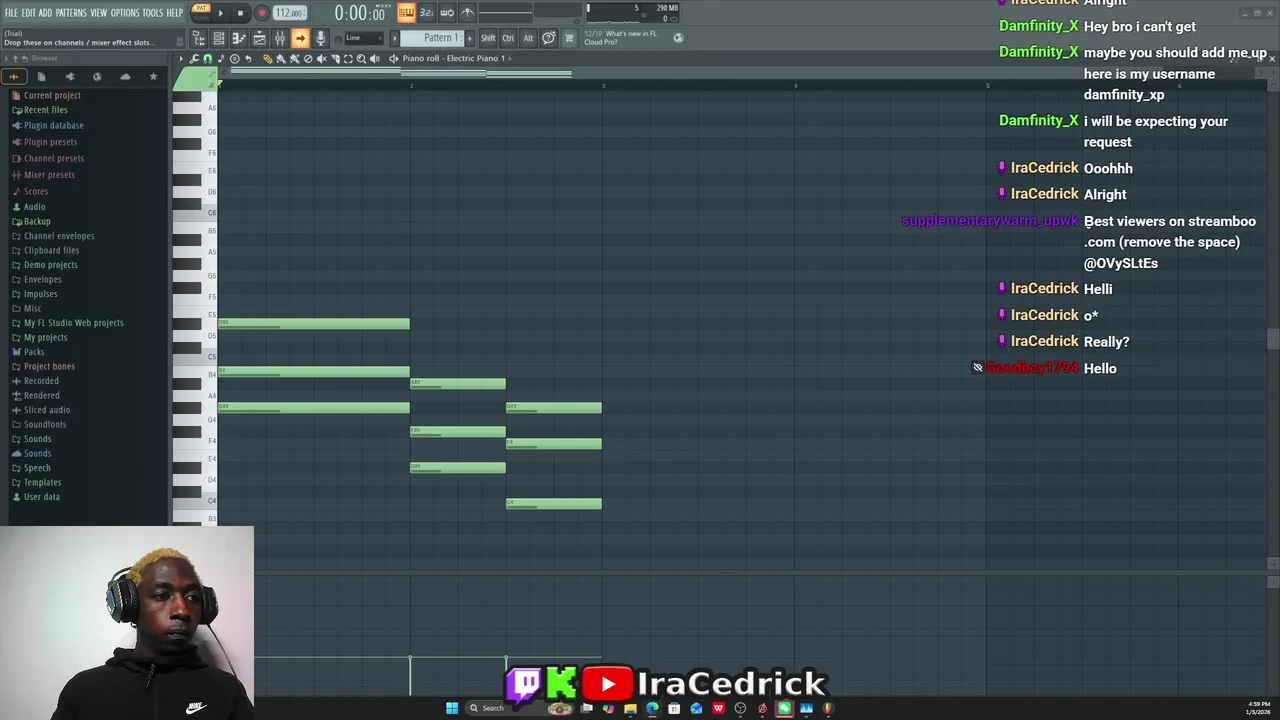Open the EDIT menu
The width and height of the screenshot is (1280, 720).
coord(29,13)
